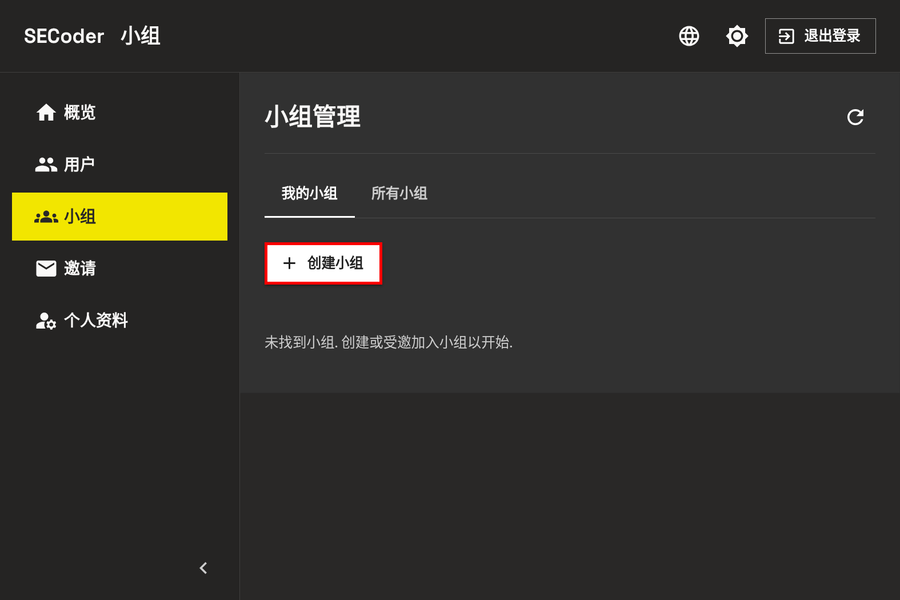Image resolution: width=900 pixels, height=600 pixels.
Task: Switch to the 所有小组 tab
Action: point(399,193)
